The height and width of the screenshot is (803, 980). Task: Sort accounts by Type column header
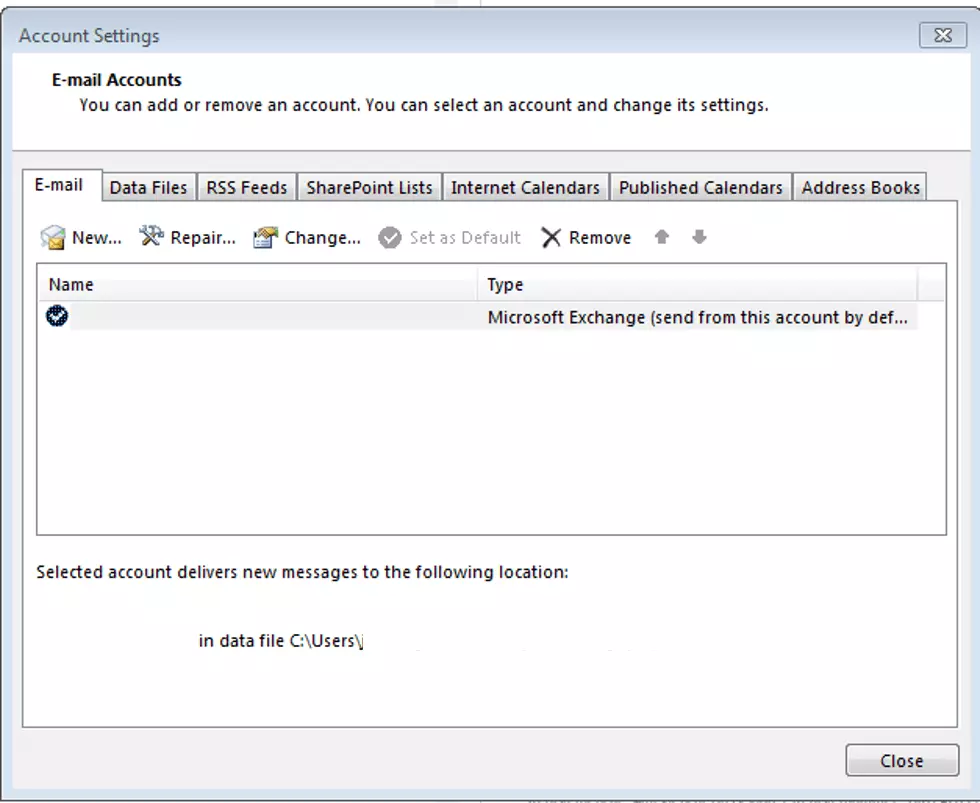click(x=697, y=285)
